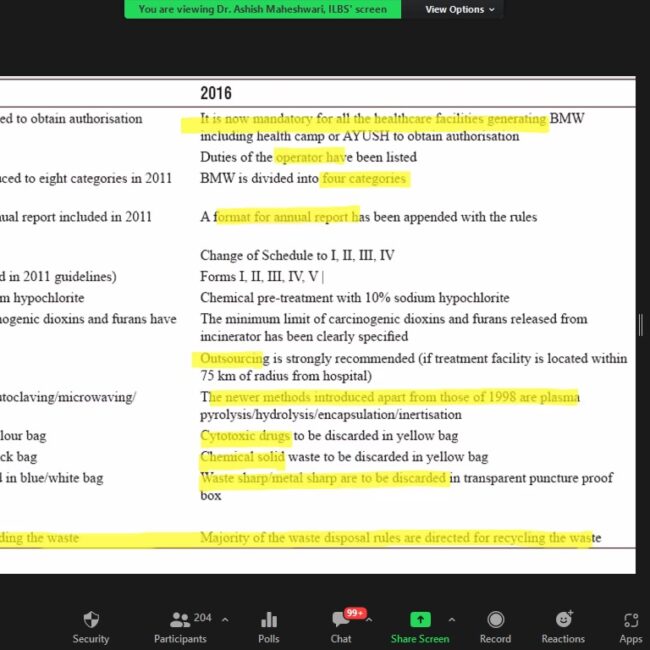The image size is (650, 650).
Task: Open the View Options dropdown
Action: click(460, 9)
